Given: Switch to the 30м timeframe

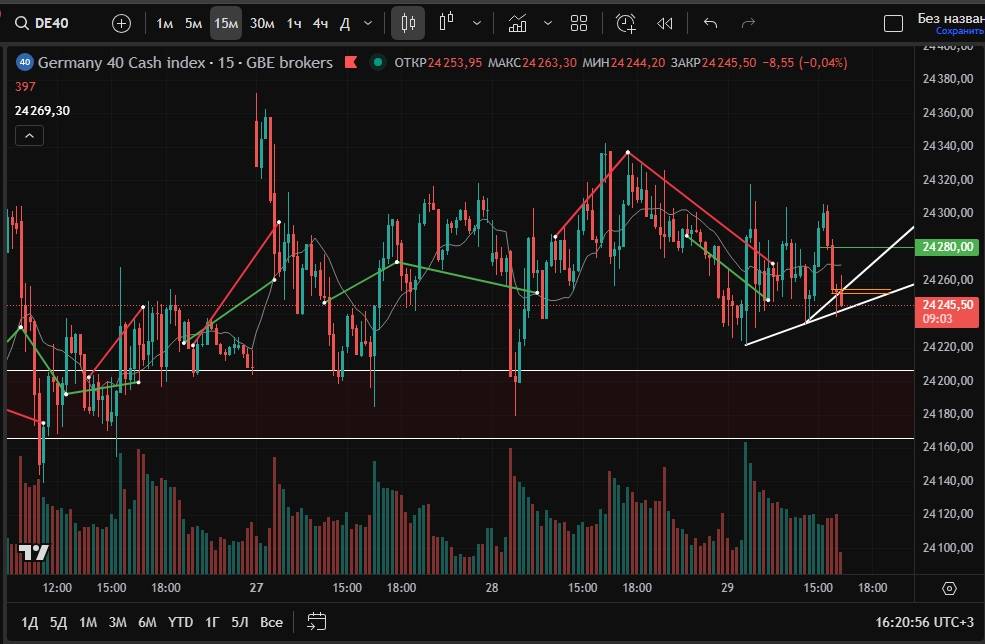Looking at the screenshot, I should coord(262,23).
